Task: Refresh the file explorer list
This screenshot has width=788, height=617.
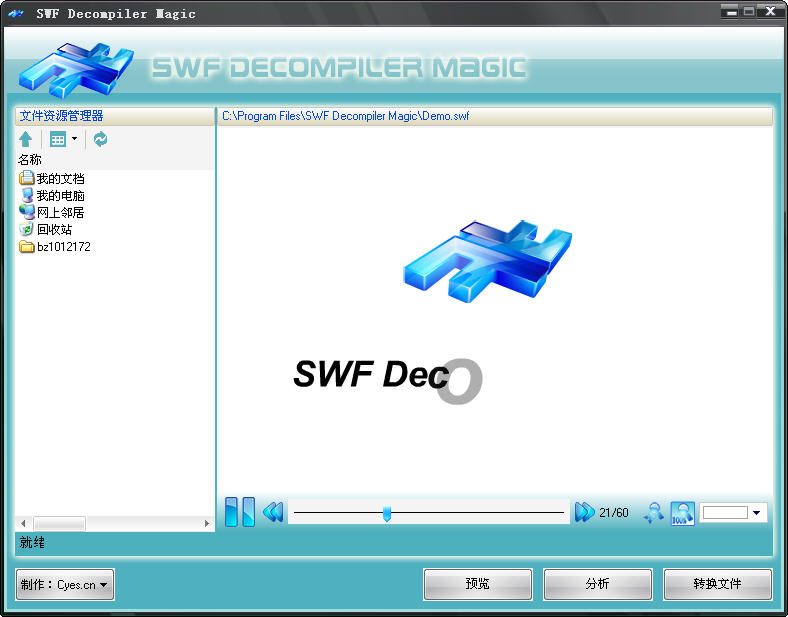Action: (x=101, y=139)
